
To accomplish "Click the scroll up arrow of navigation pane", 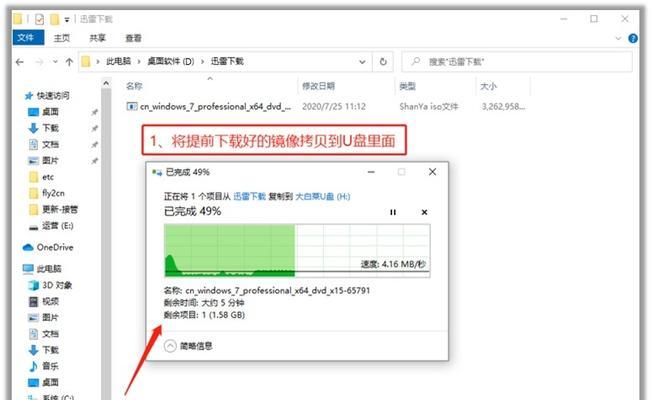I will click(x=106, y=84).
